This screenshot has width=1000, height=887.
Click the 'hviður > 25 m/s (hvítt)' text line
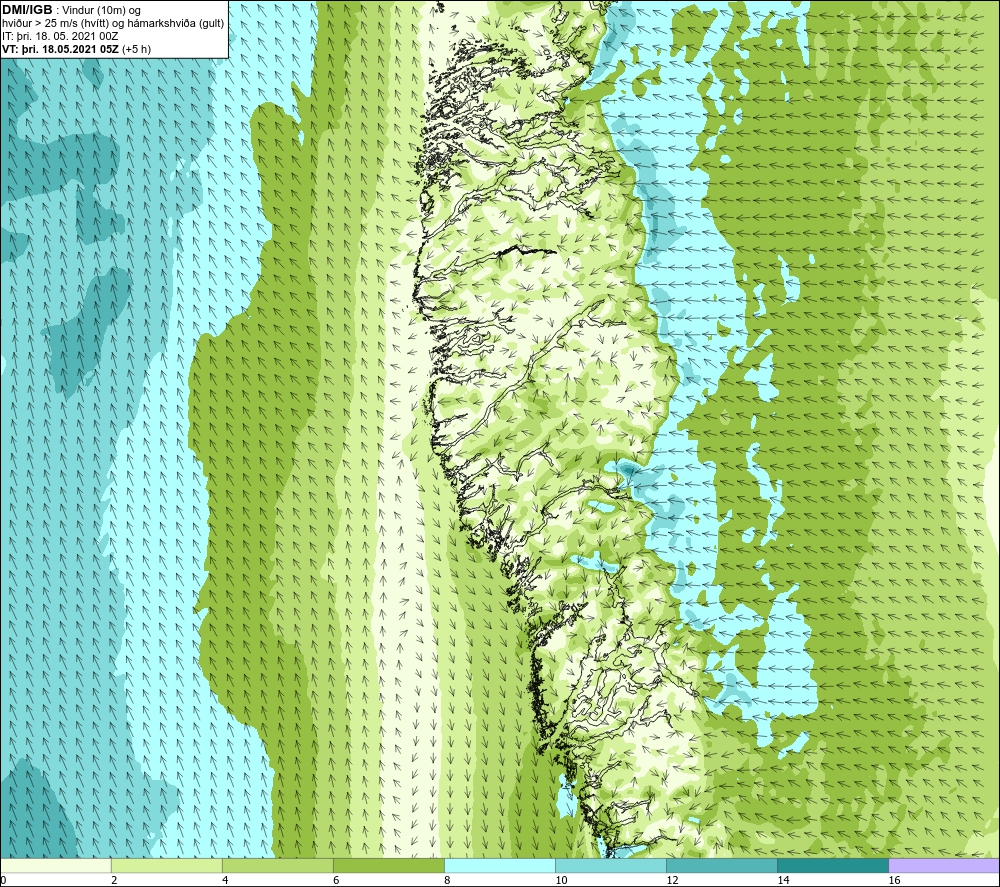(113, 24)
